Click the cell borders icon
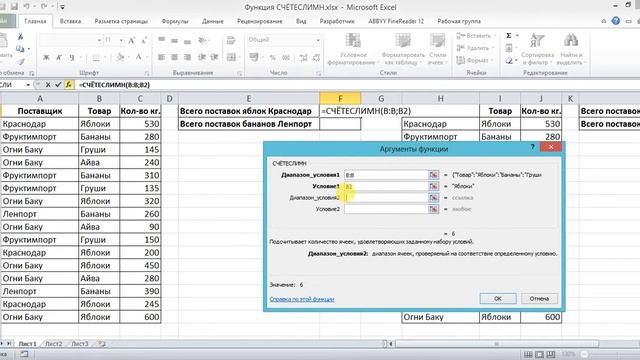Viewport: 640px width, 360px height. [x=96, y=58]
